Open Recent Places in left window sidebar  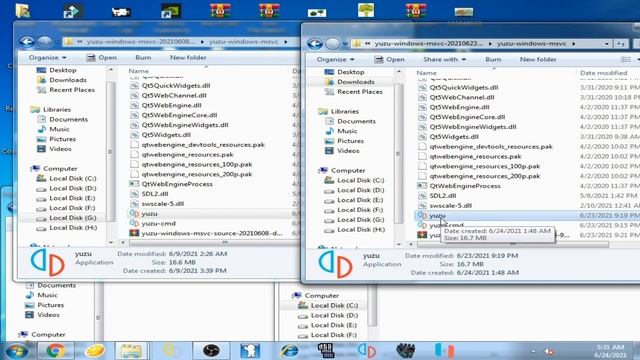coord(72,90)
